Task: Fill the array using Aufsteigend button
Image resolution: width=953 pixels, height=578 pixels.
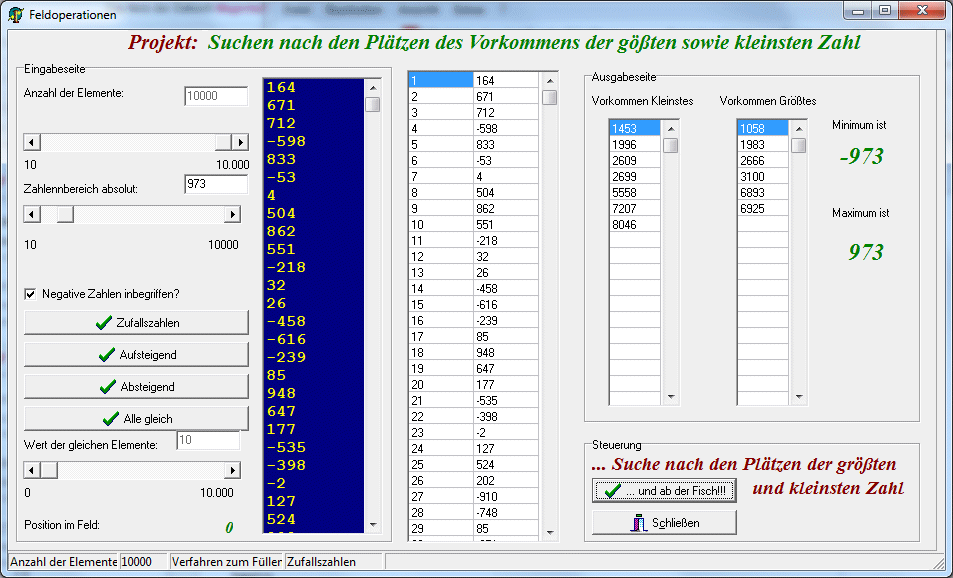Action: click(136, 354)
